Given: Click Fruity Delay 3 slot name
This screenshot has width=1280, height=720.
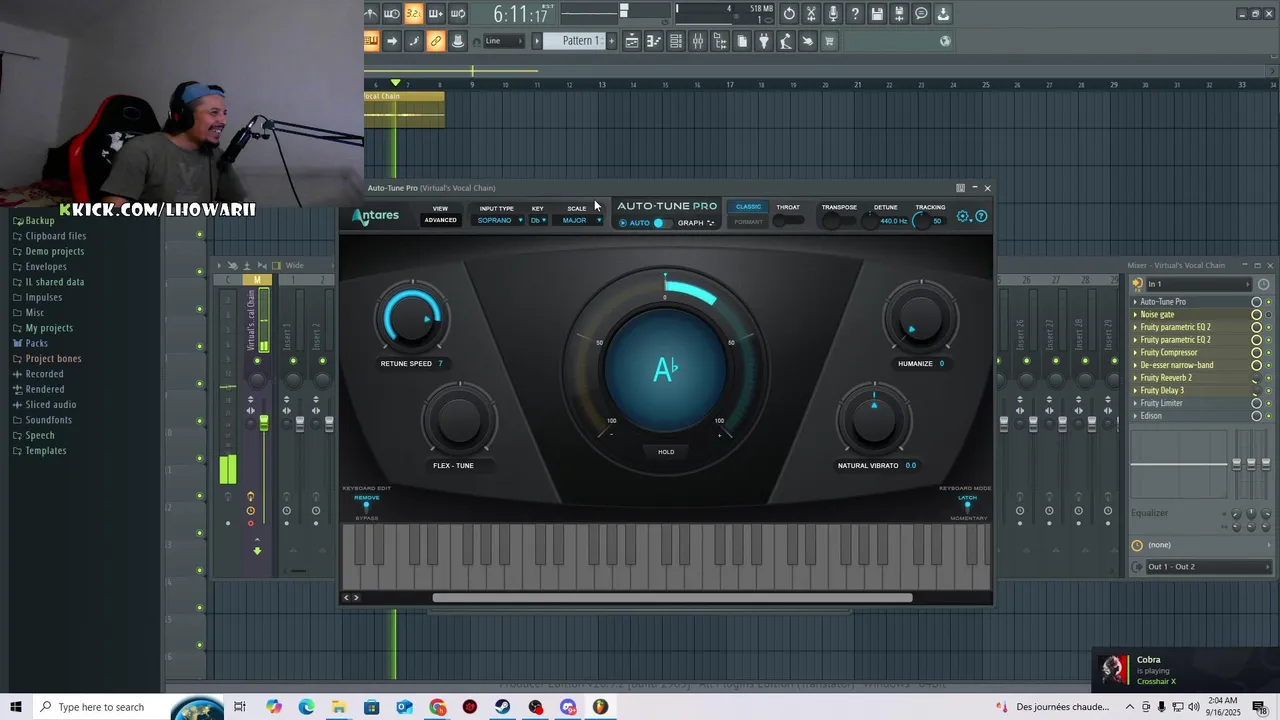Looking at the screenshot, I should coord(1162,391).
